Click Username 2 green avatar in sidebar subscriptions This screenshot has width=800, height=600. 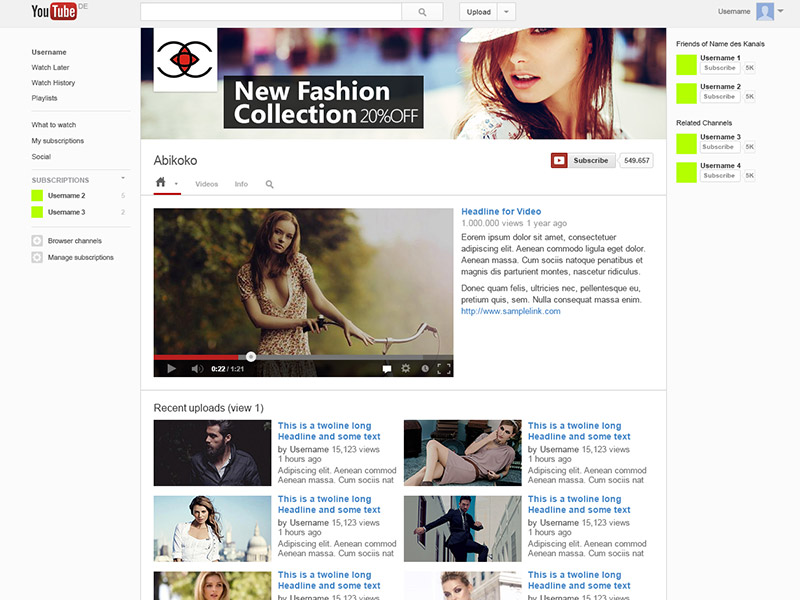click(37, 195)
